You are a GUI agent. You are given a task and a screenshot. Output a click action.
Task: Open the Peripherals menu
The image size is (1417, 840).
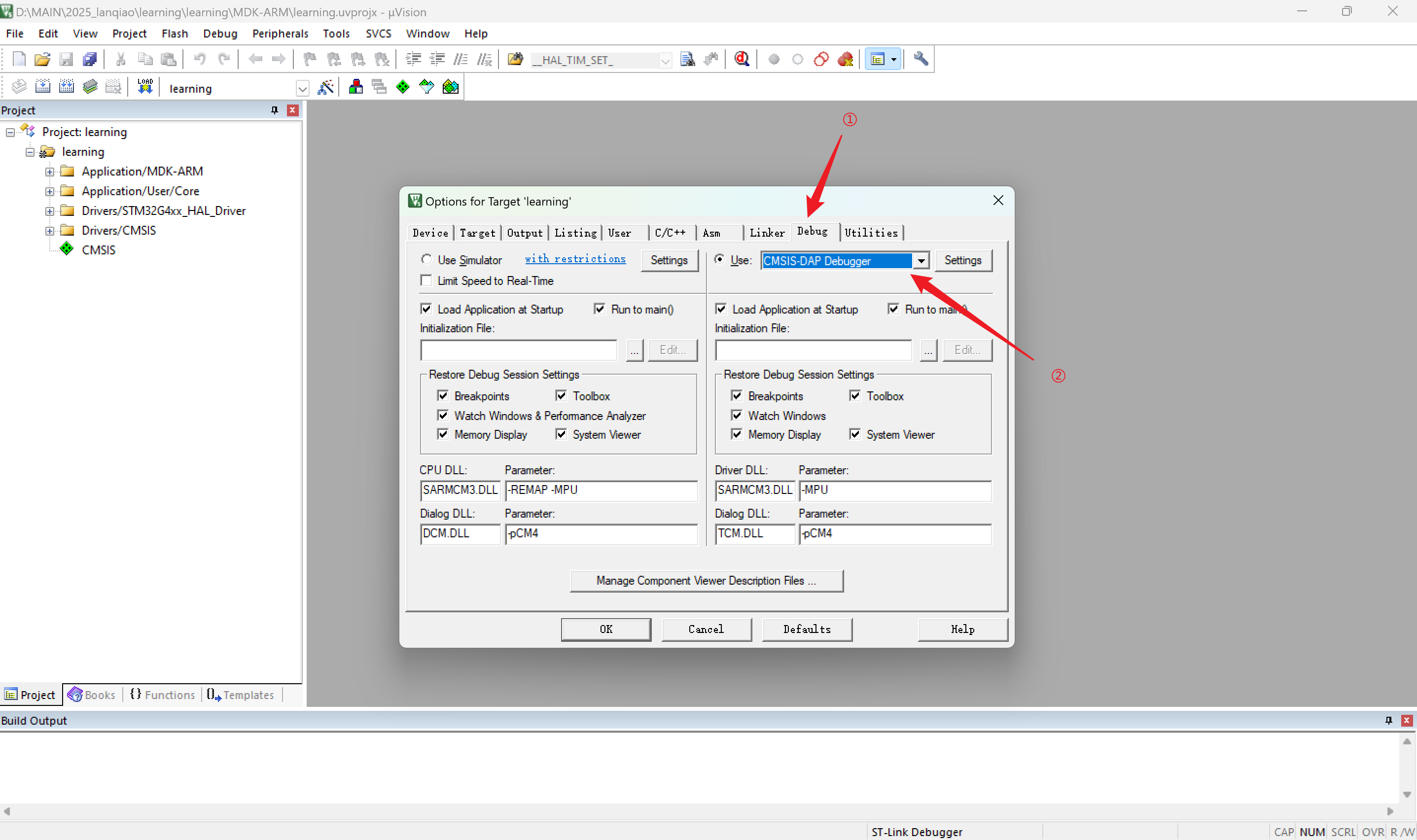(x=280, y=34)
